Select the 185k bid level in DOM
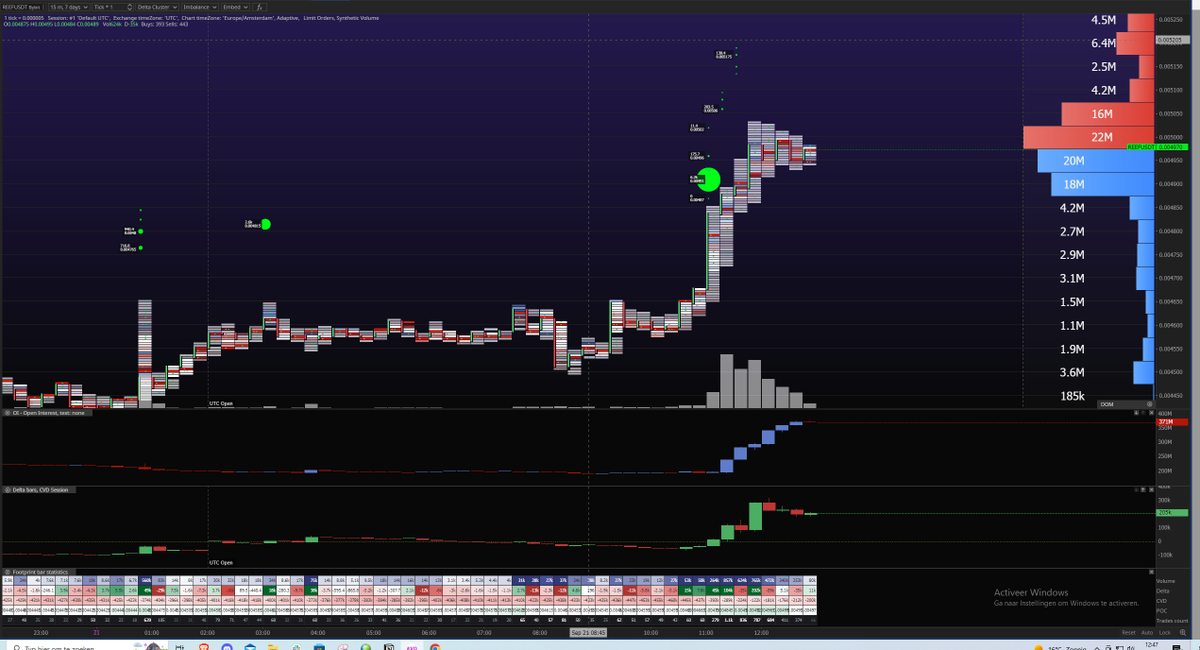Viewport: 1200px width, 650px height. point(1073,396)
